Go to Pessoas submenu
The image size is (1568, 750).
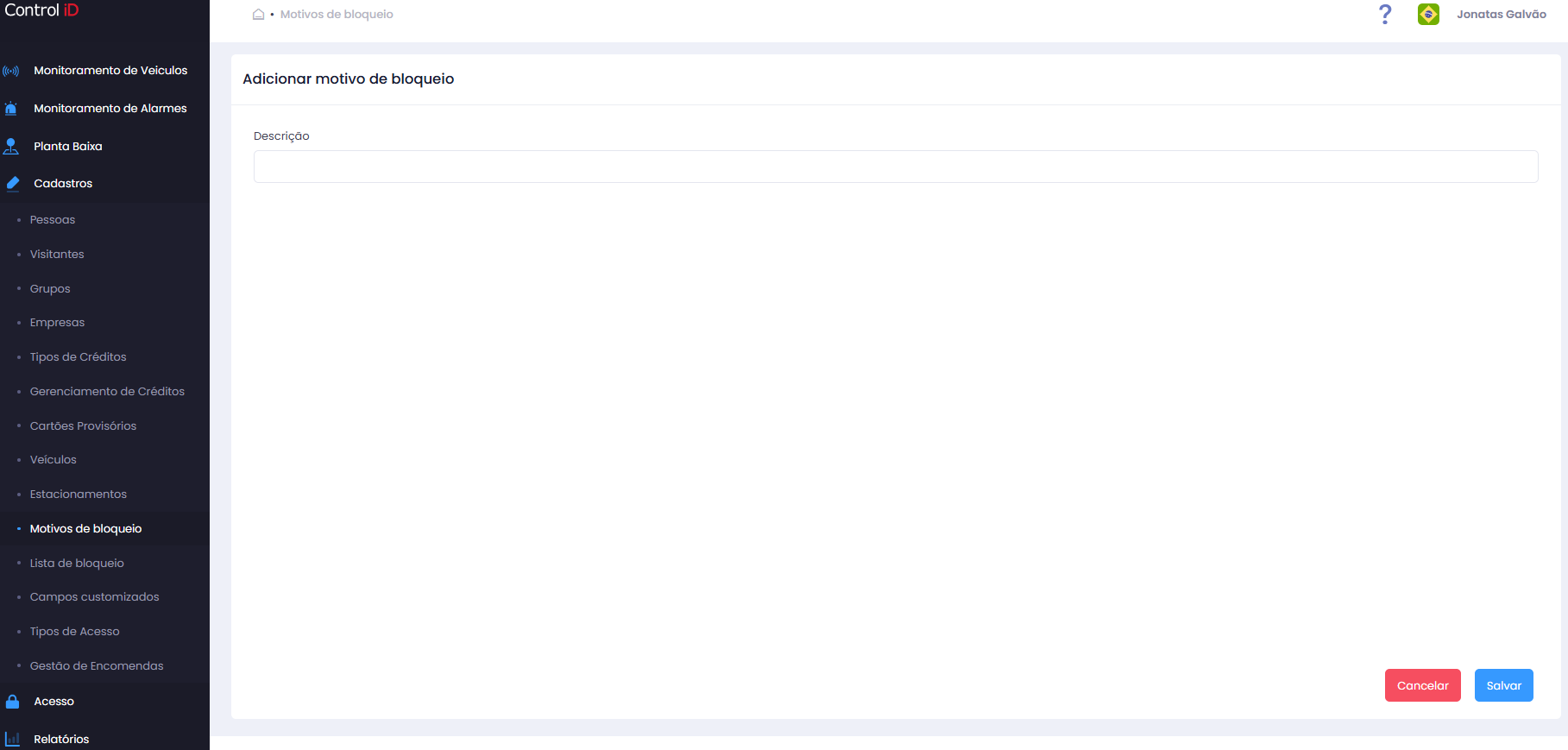pos(53,220)
